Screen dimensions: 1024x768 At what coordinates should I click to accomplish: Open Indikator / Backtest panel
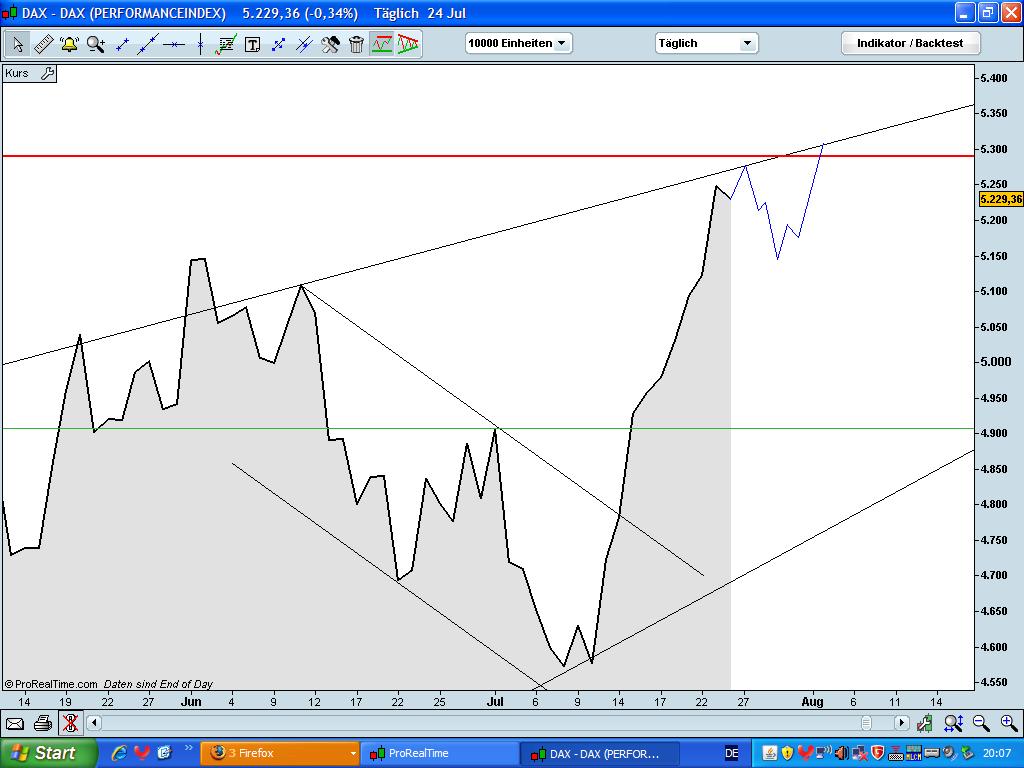(910, 43)
